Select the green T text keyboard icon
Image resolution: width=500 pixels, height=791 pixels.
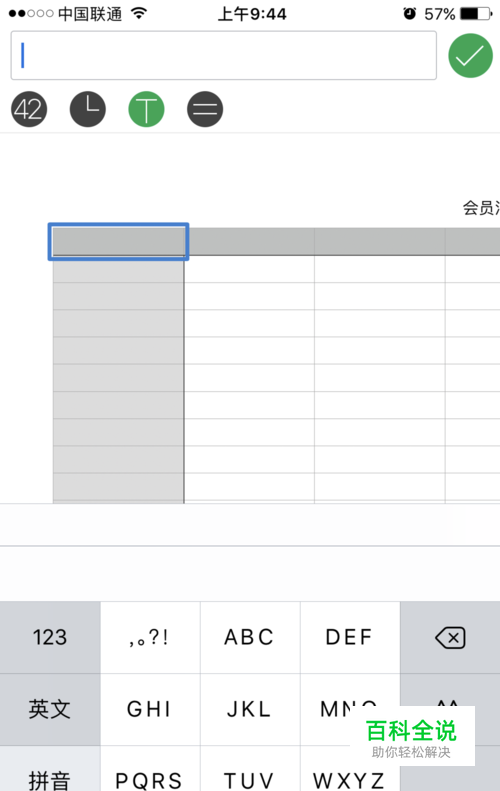coord(146,109)
